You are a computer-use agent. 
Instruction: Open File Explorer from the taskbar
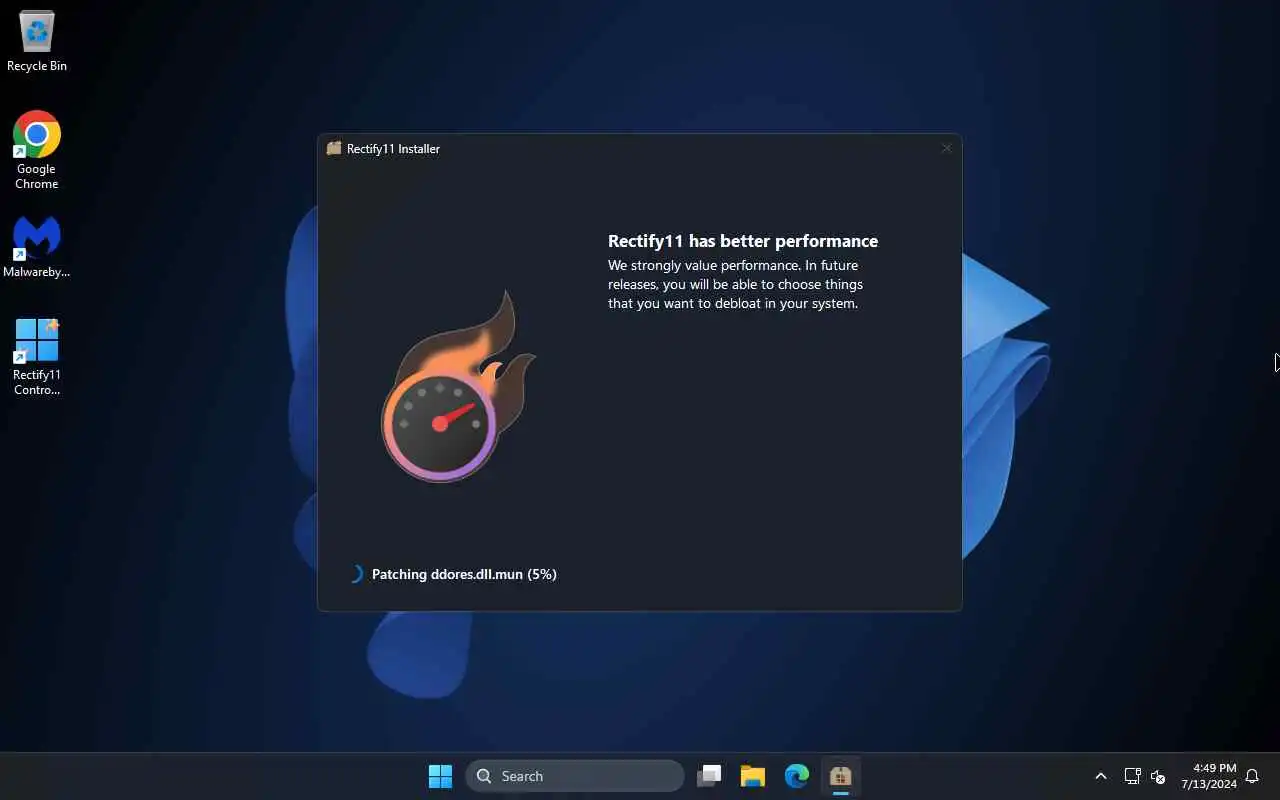point(753,776)
